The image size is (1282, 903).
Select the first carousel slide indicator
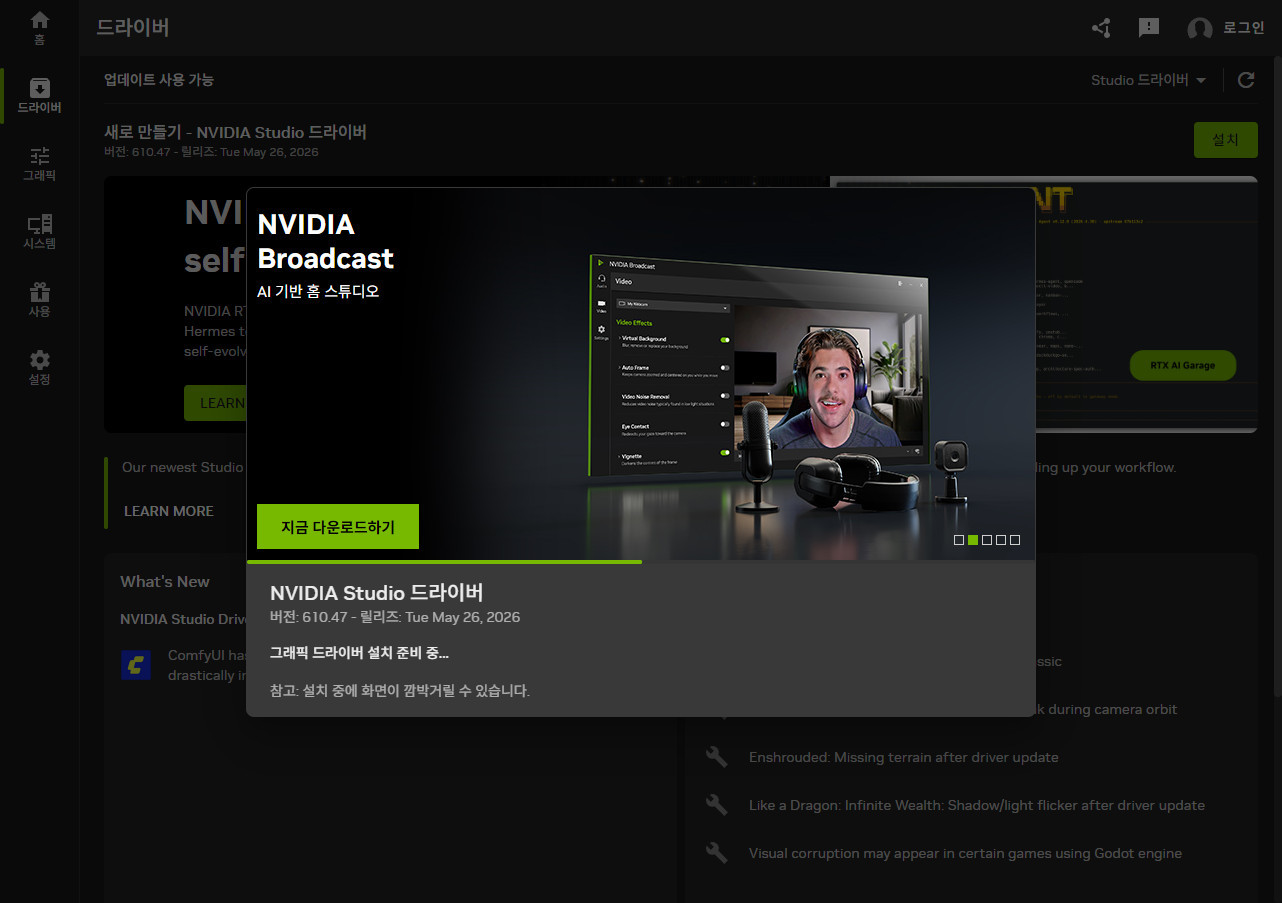(x=959, y=540)
